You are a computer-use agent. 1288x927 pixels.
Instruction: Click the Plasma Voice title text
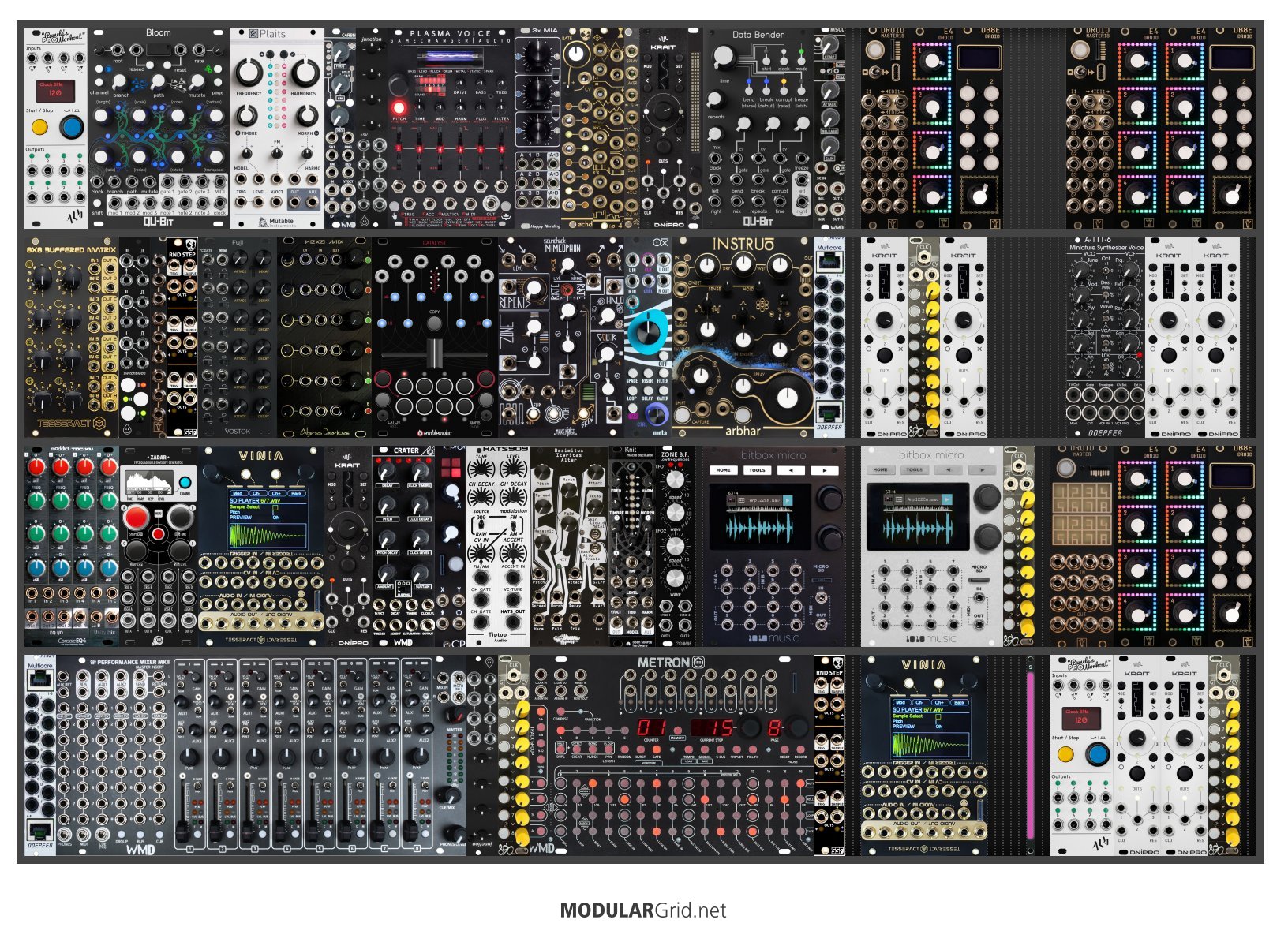(451, 34)
